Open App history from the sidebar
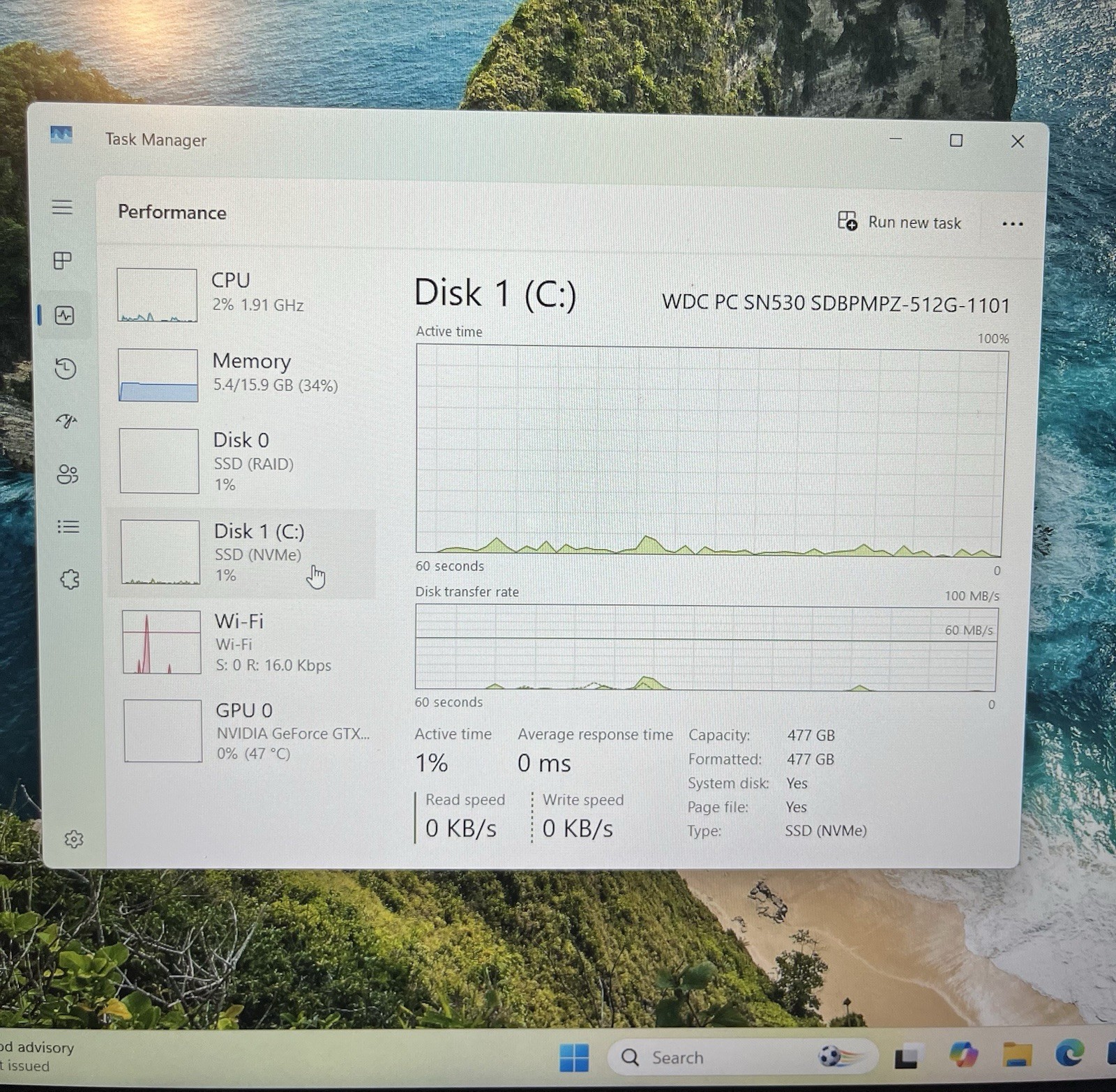The image size is (1116, 1092). point(65,368)
